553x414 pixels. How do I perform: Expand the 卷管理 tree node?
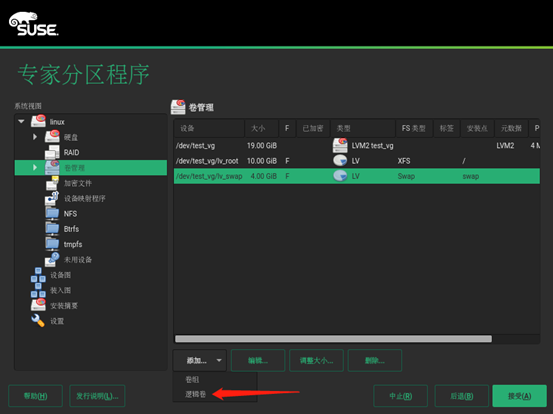point(35,167)
